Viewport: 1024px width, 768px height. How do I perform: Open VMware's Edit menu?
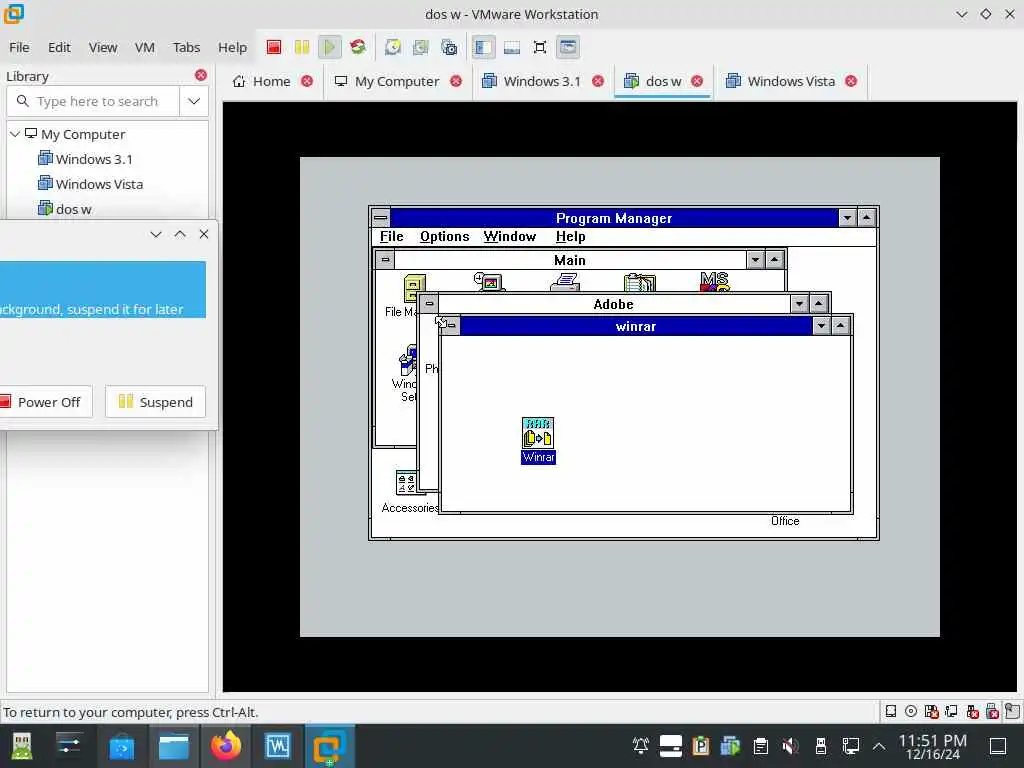[59, 47]
